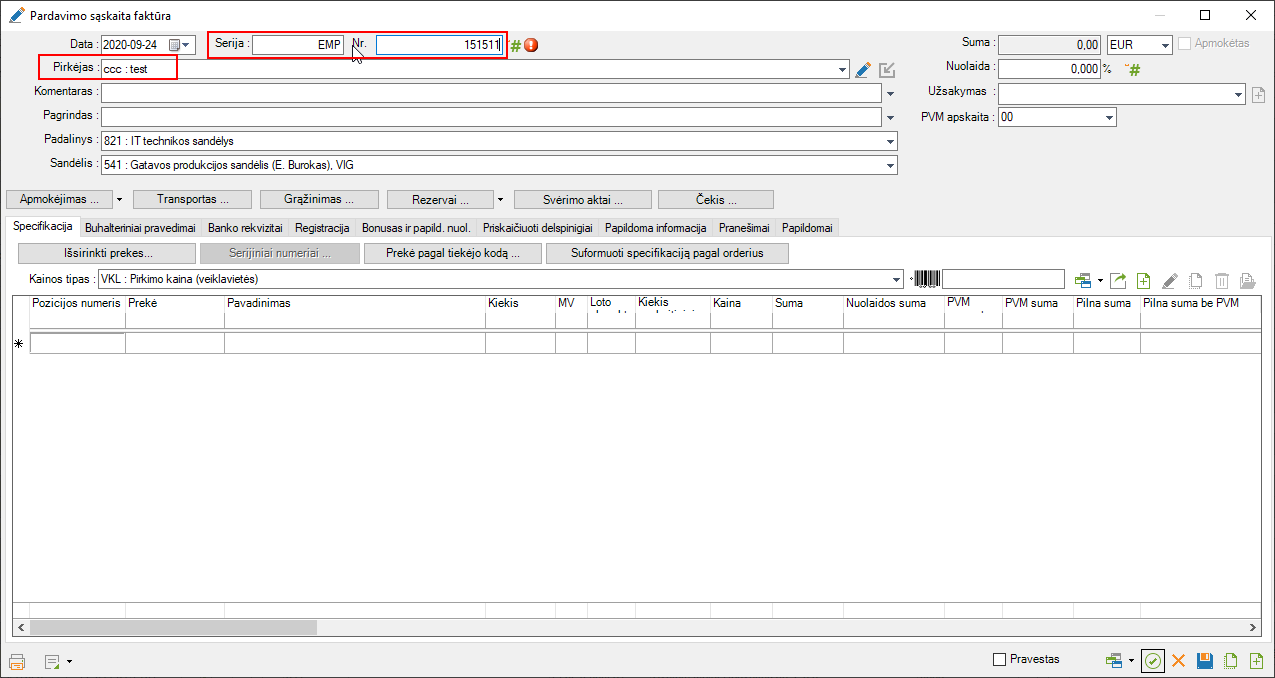Click the pencil edit icon next to Pirkėjas
The image size is (1275, 678).
point(864,69)
